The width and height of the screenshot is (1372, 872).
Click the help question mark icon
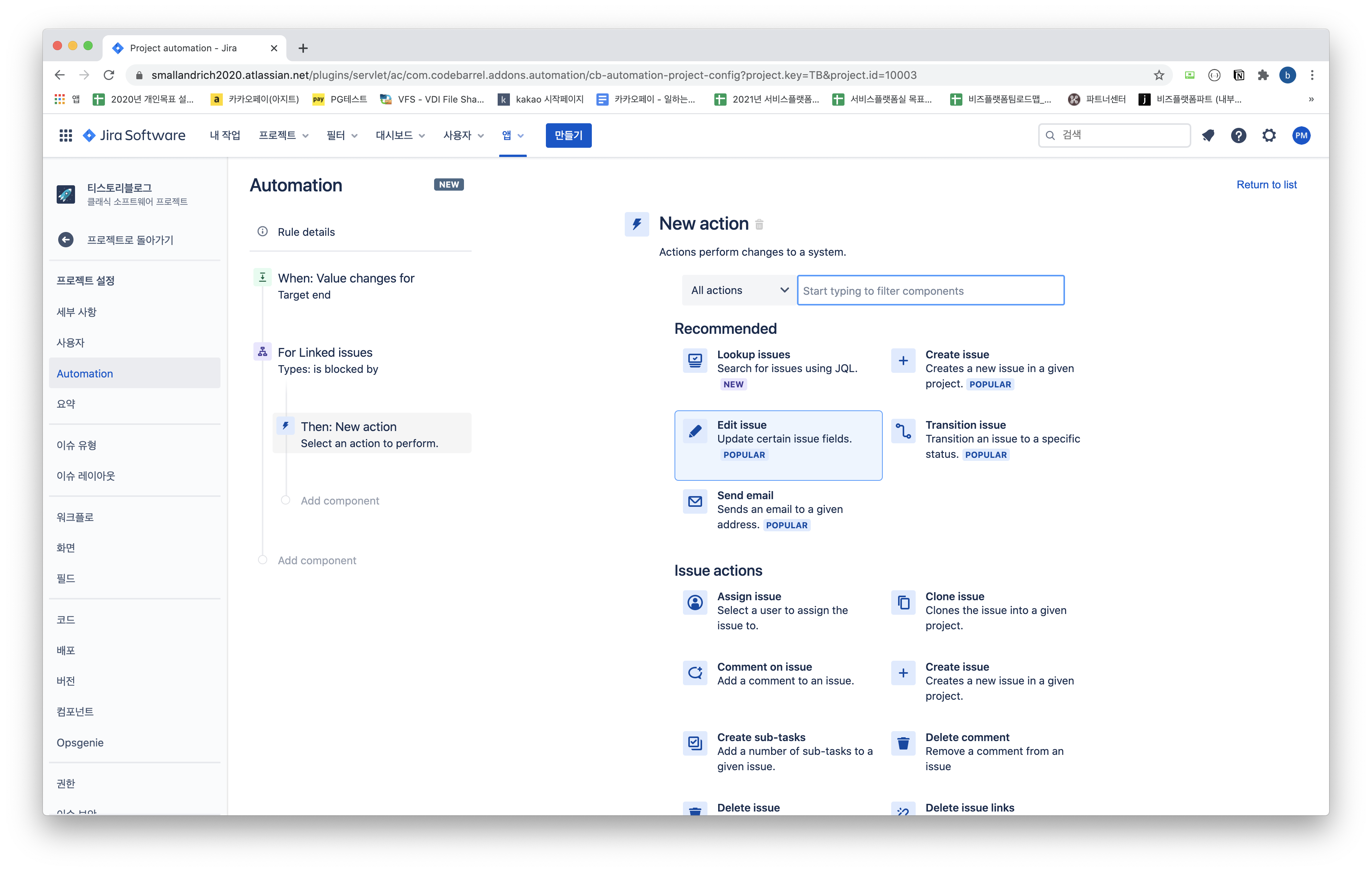(x=1238, y=136)
